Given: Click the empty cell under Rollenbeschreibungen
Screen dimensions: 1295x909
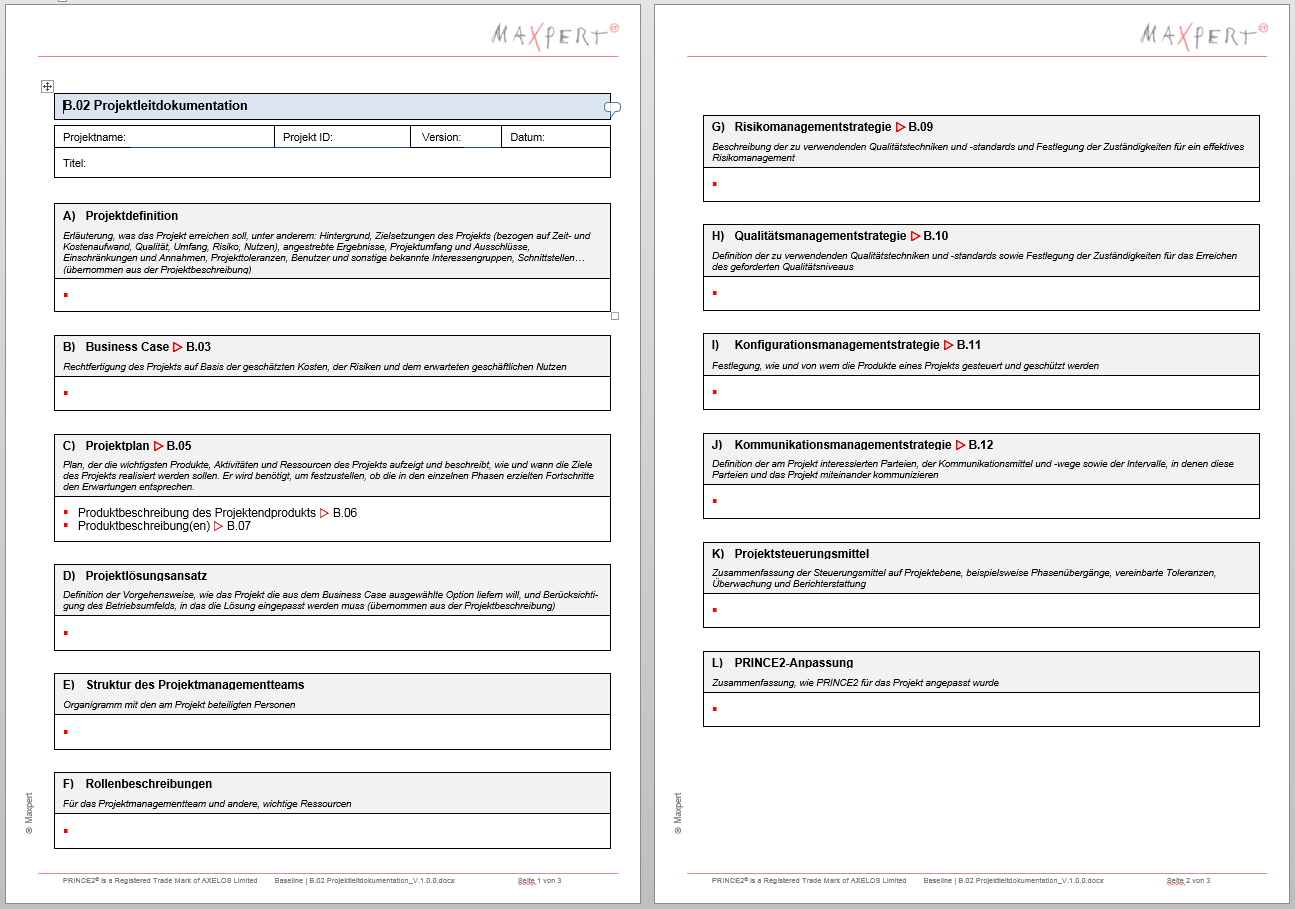Looking at the screenshot, I should (331, 831).
